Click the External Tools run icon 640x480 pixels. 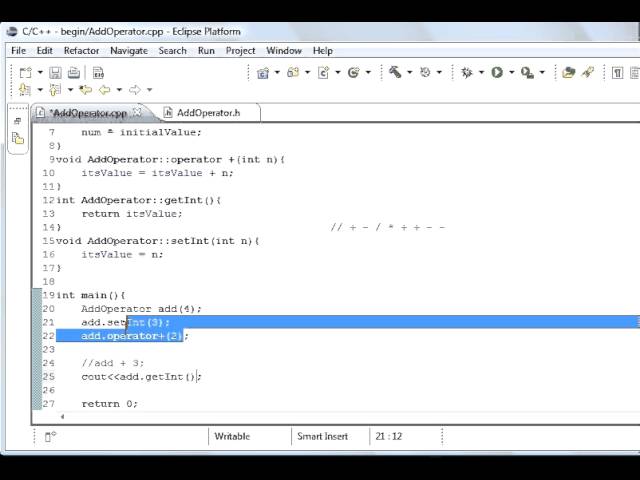(527, 73)
